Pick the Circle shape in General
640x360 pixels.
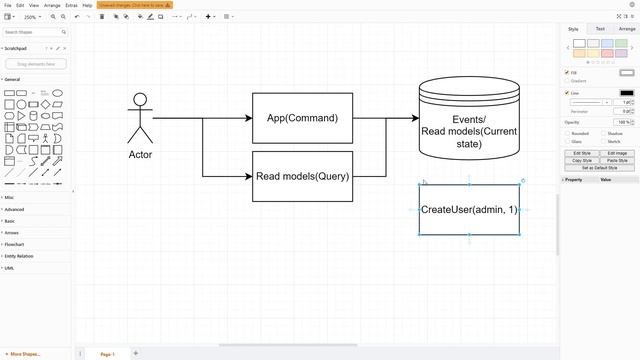point(21,104)
